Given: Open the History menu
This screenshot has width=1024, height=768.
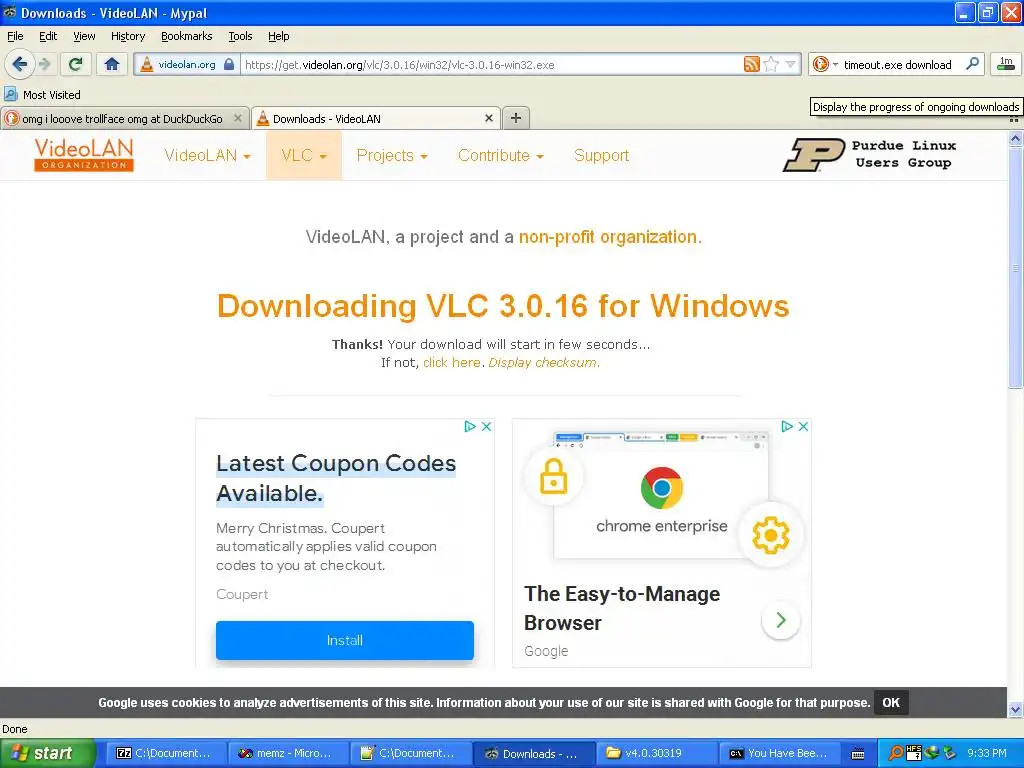Looking at the screenshot, I should tap(128, 36).
